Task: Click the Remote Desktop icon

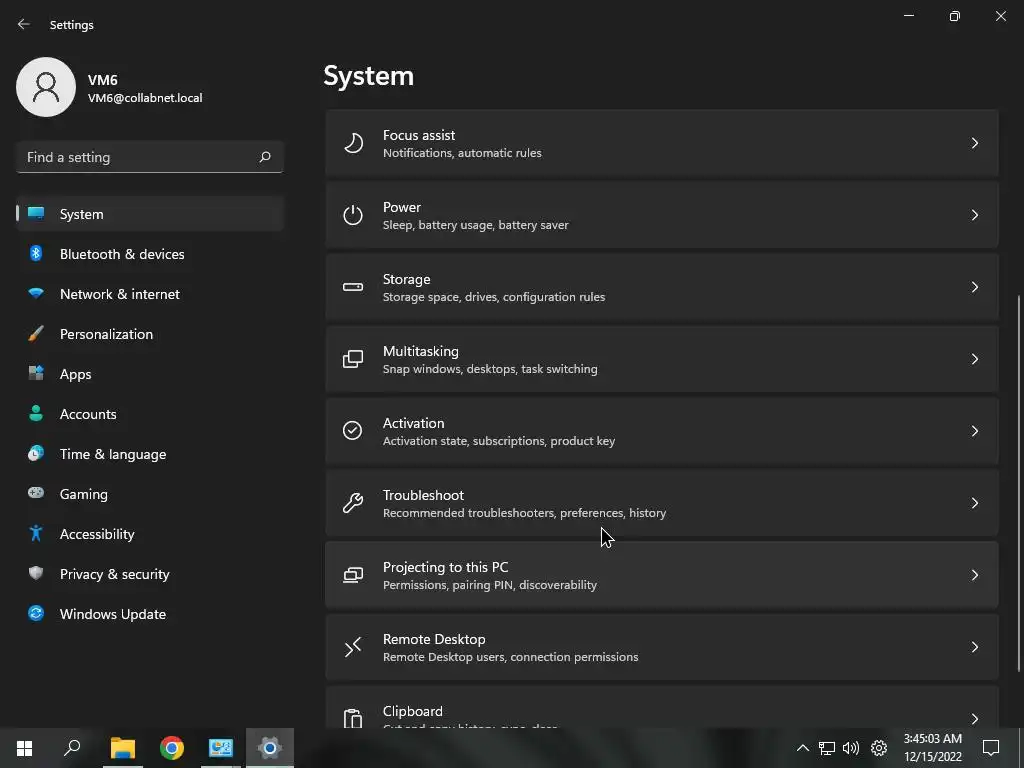Action: [353, 647]
